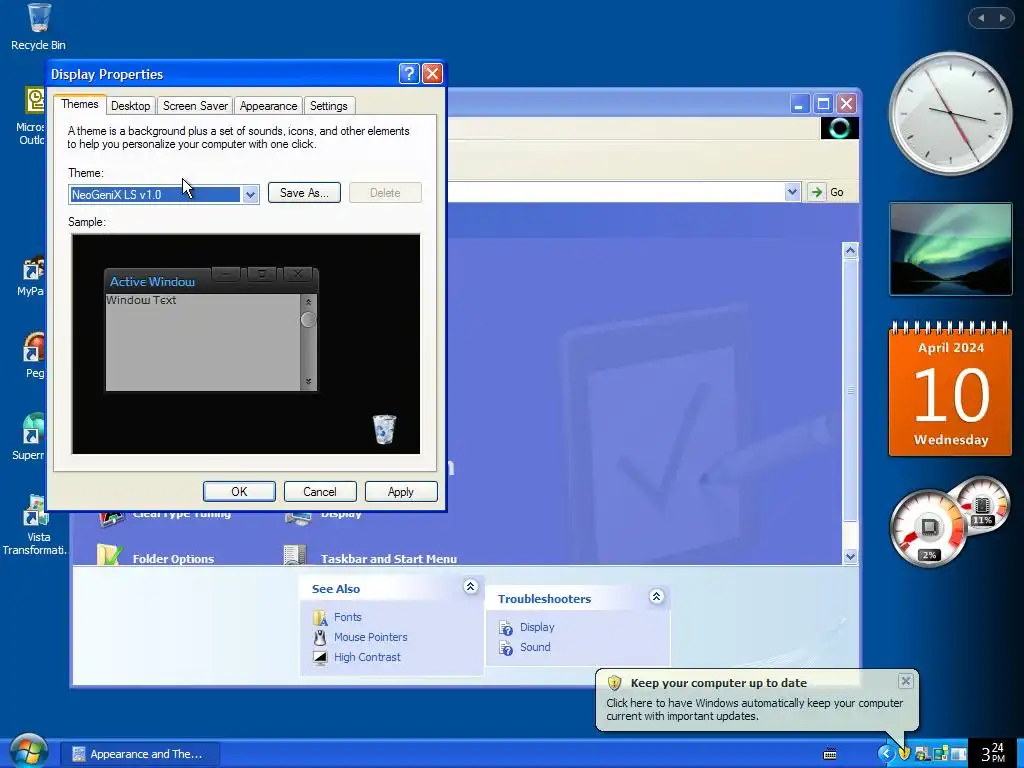Image resolution: width=1024 pixels, height=768 pixels.
Task: Click the Folder Options icon in Control Panel
Action: (110, 555)
